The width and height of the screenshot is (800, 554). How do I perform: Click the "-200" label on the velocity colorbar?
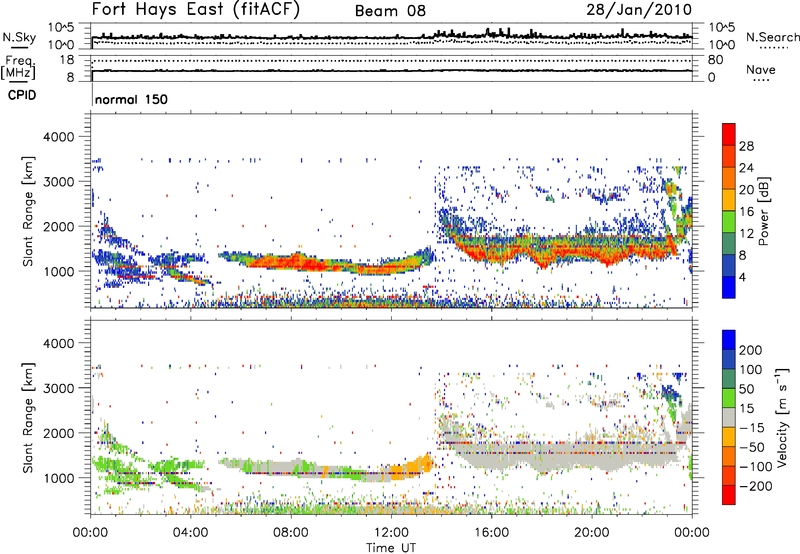(756, 486)
